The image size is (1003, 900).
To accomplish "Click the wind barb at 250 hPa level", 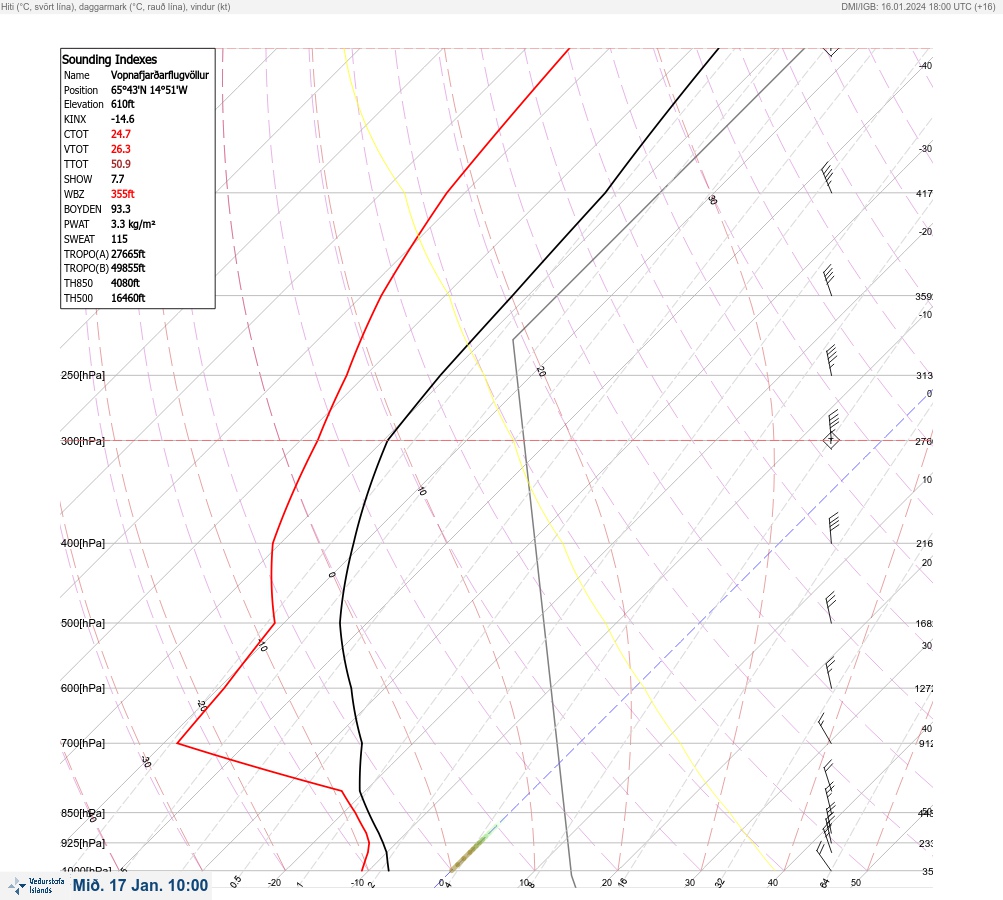I will (831, 360).
